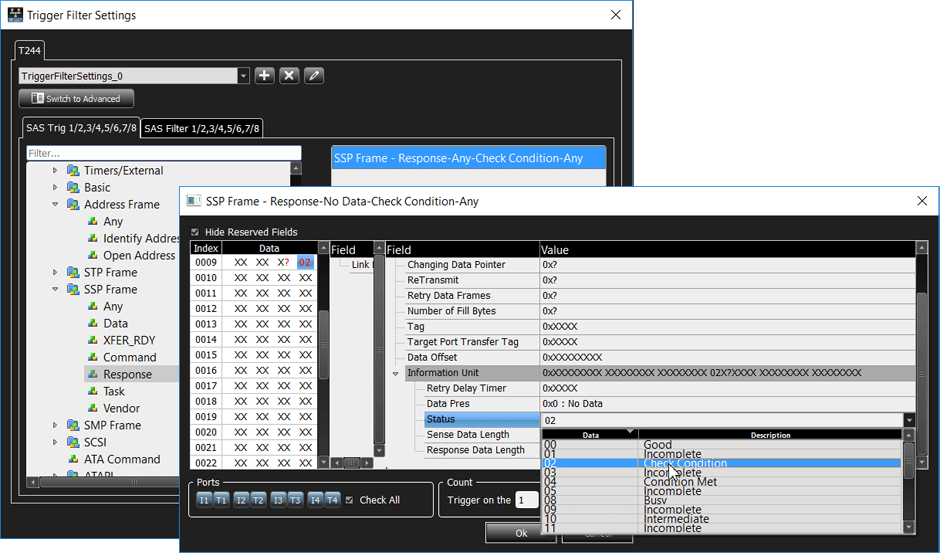Toggle the Check All ports checkbox
Viewport: 940px width, 556px height.
click(349, 500)
